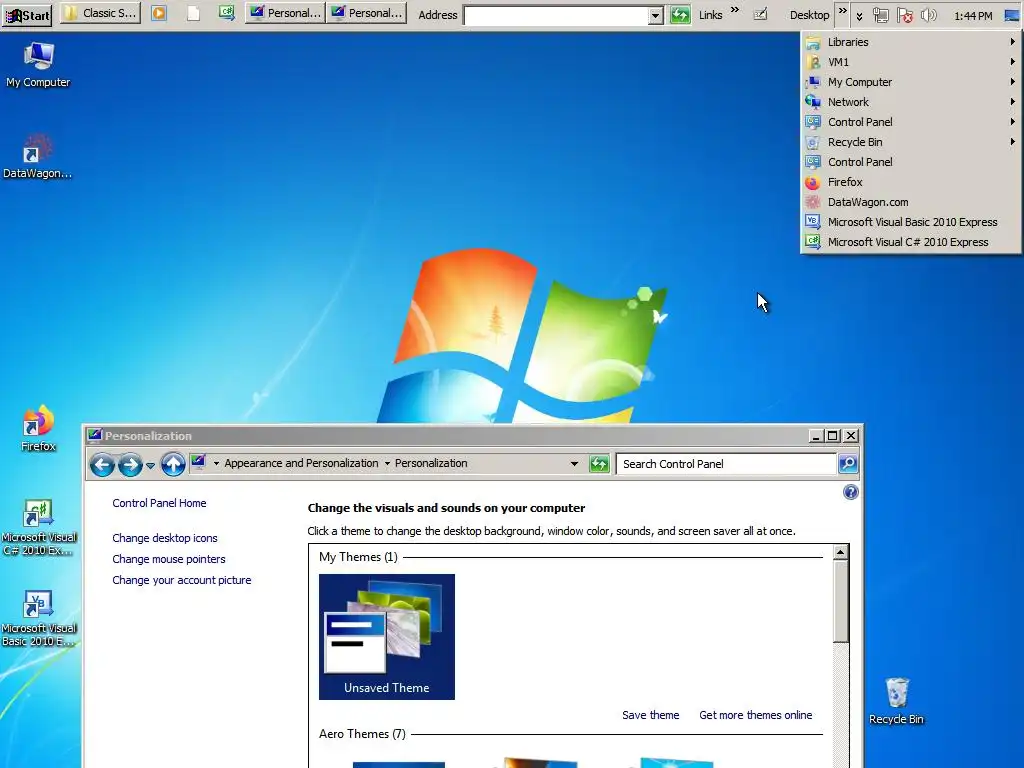Collapse the Desktop toolbar chevron

coord(842,11)
